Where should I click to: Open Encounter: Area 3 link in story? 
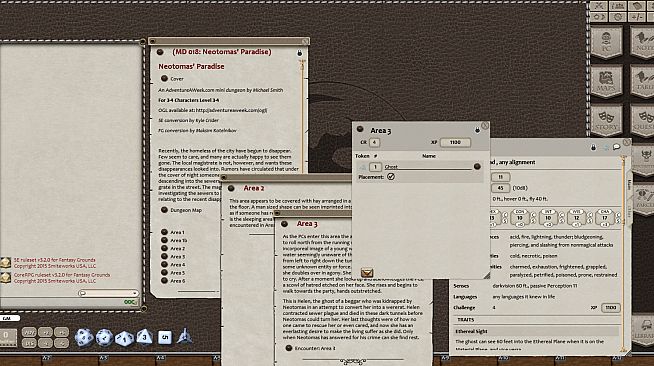click(289, 348)
